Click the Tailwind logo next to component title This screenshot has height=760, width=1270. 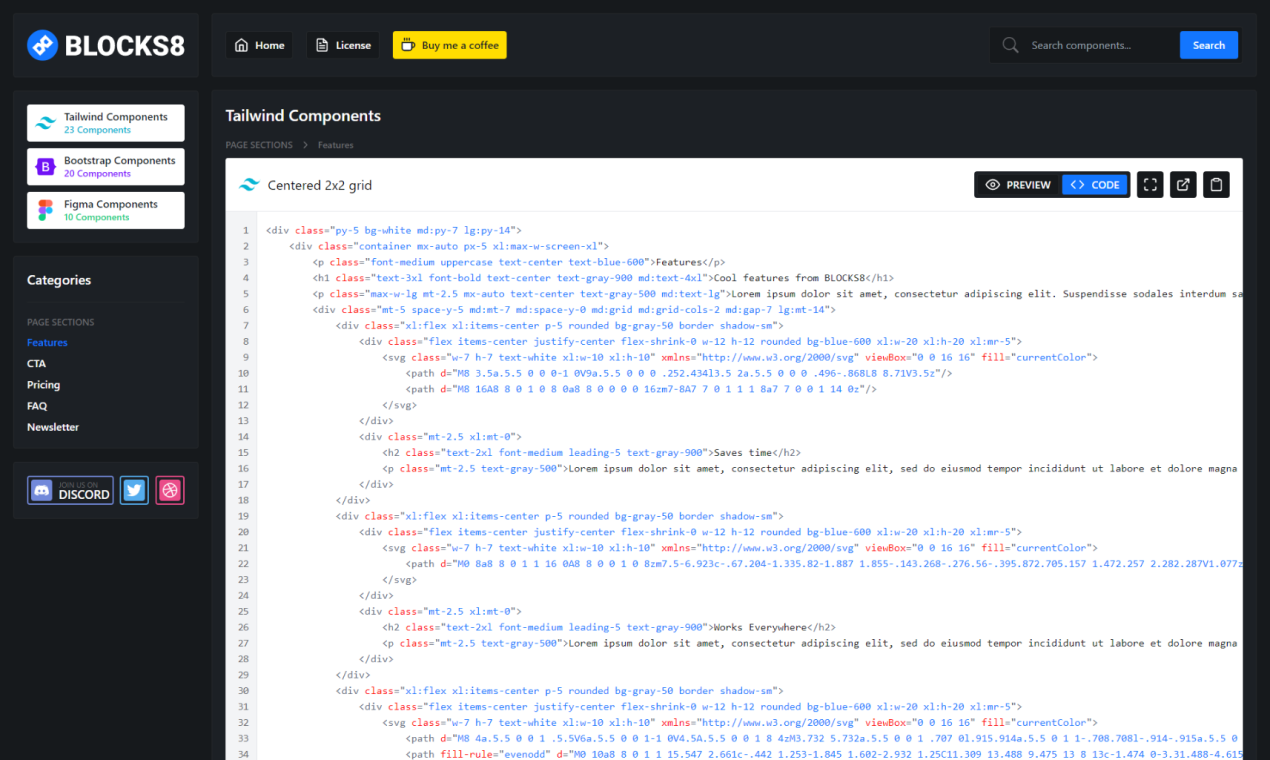pyautogui.click(x=249, y=184)
